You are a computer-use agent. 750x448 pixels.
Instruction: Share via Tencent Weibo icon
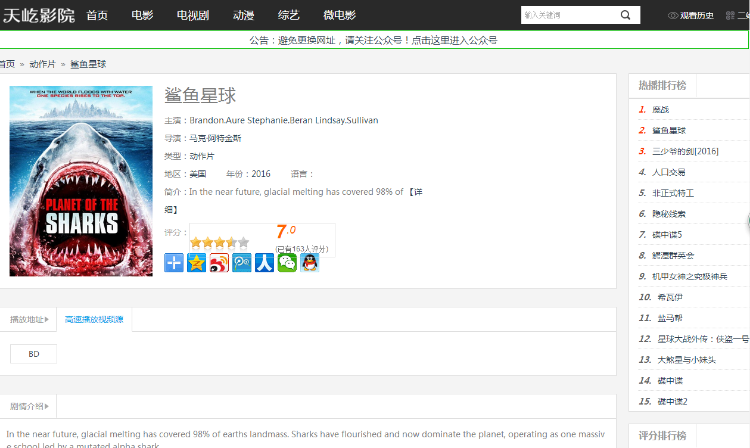(242, 263)
